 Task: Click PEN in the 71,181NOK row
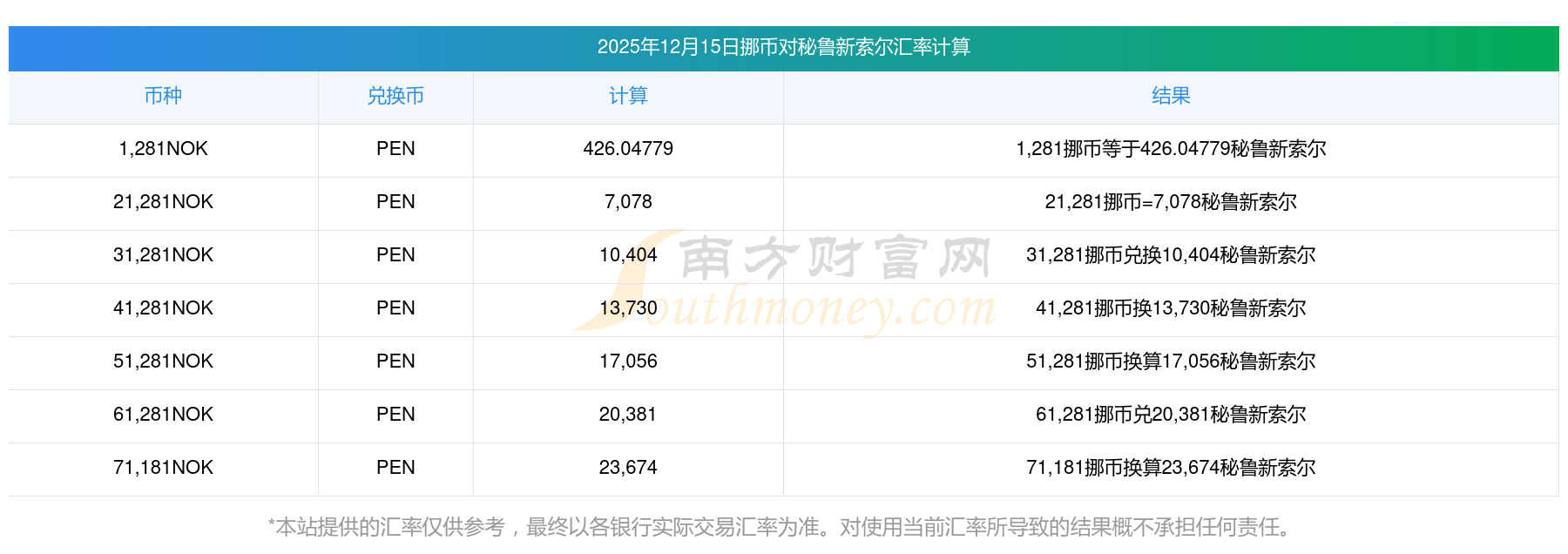coord(395,468)
